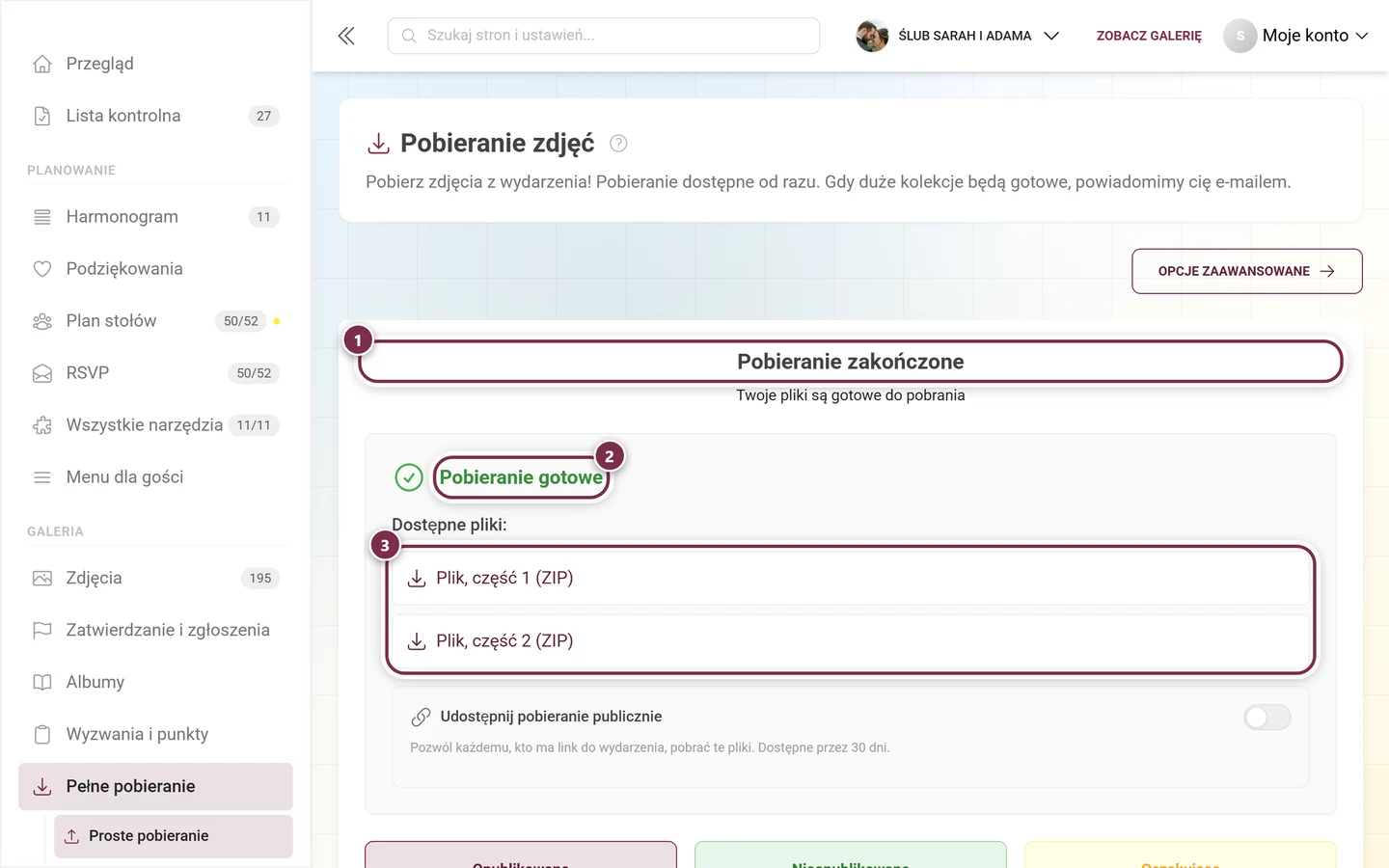Click the 50/52 badge beside Plan stołów

tap(241, 321)
